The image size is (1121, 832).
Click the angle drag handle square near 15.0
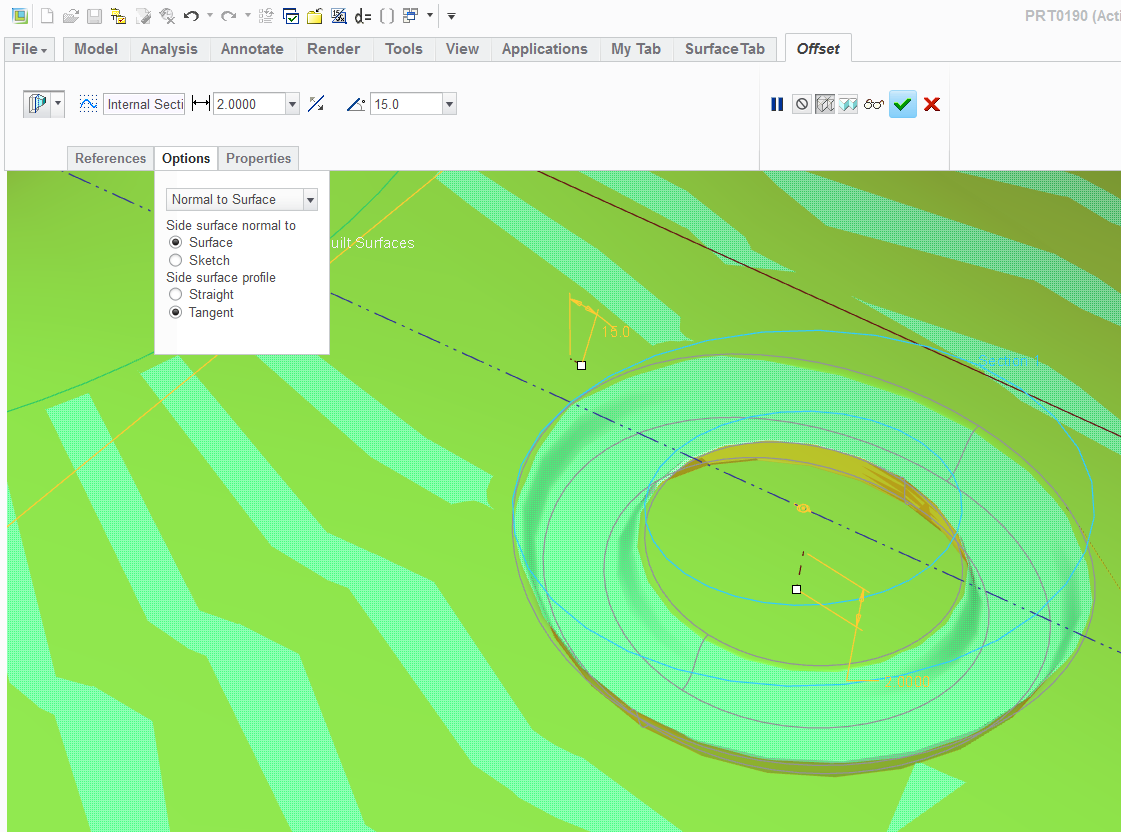(581, 365)
